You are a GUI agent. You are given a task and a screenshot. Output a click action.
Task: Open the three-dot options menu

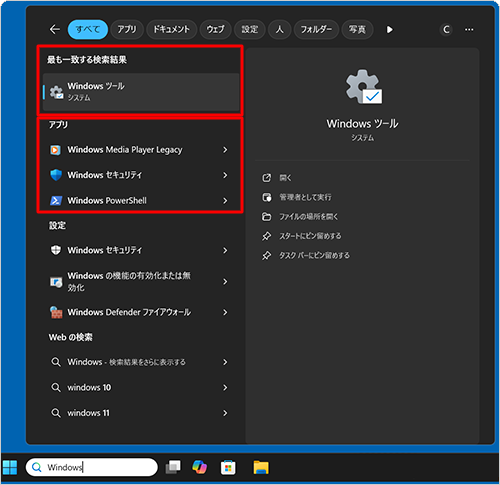(x=469, y=29)
